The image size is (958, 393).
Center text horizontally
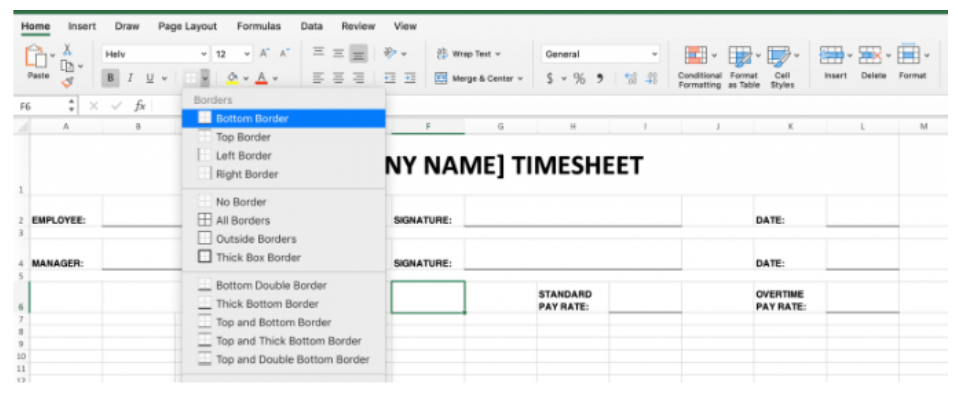point(338,78)
